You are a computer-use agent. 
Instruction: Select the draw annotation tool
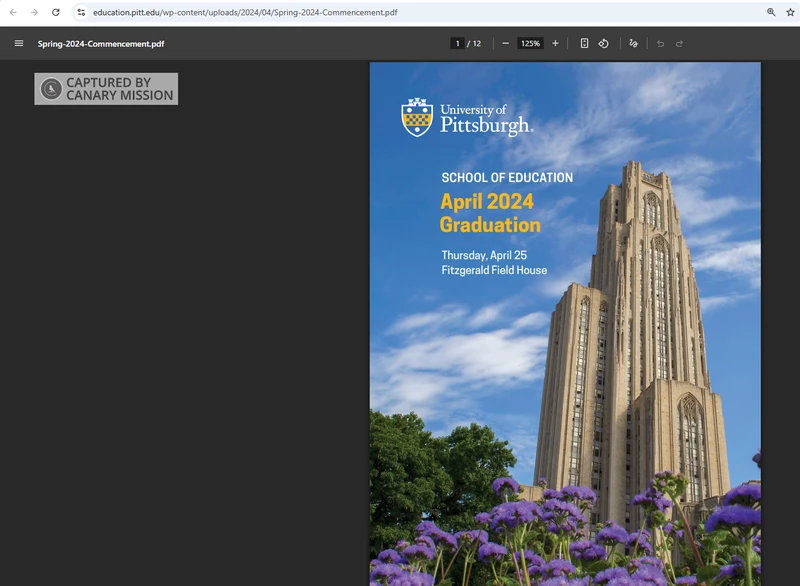(x=634, y=43)
